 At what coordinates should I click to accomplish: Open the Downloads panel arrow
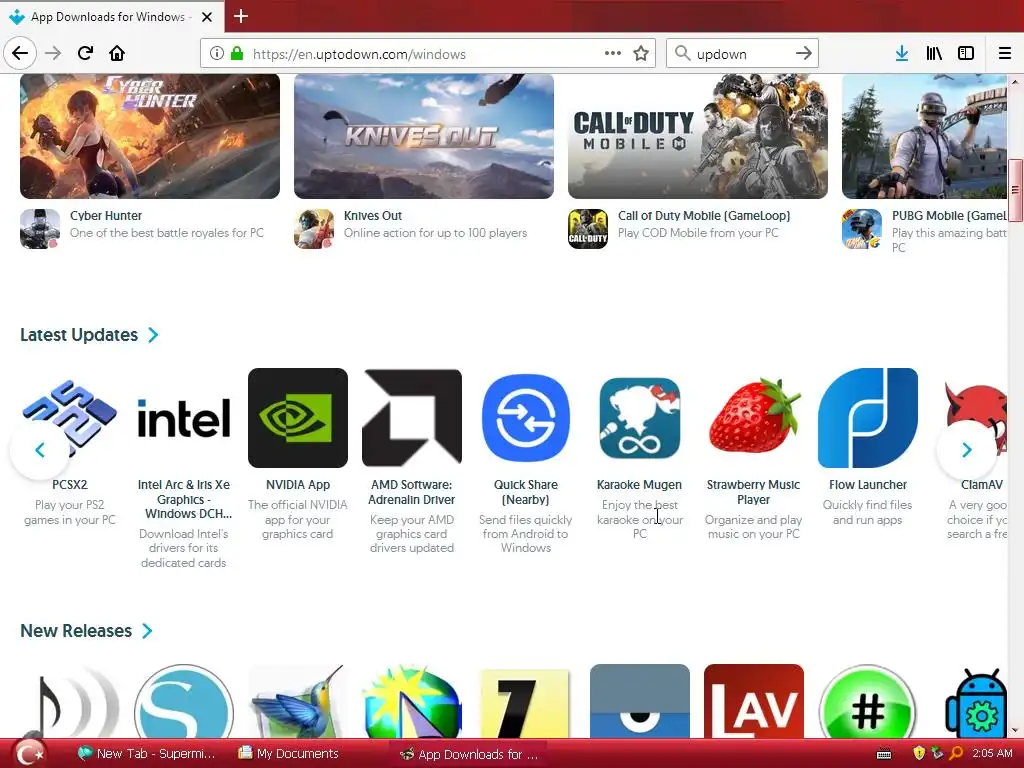902,53
